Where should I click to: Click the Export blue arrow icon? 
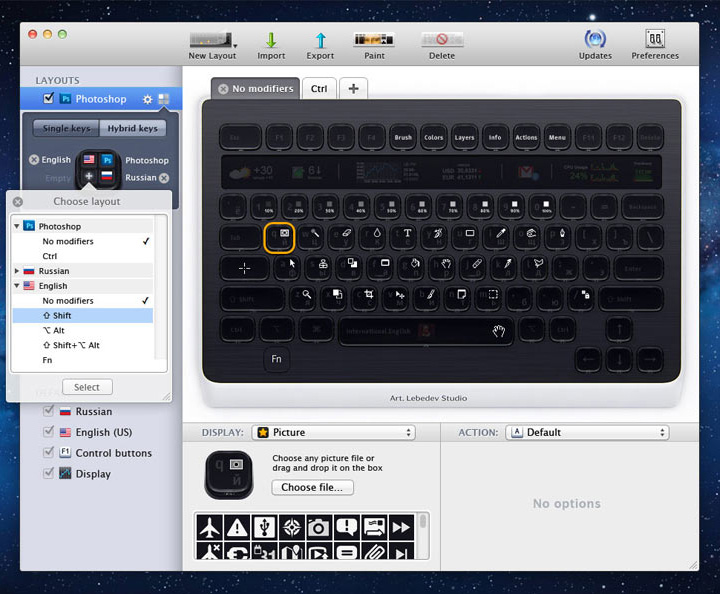(x=321, y=40)
